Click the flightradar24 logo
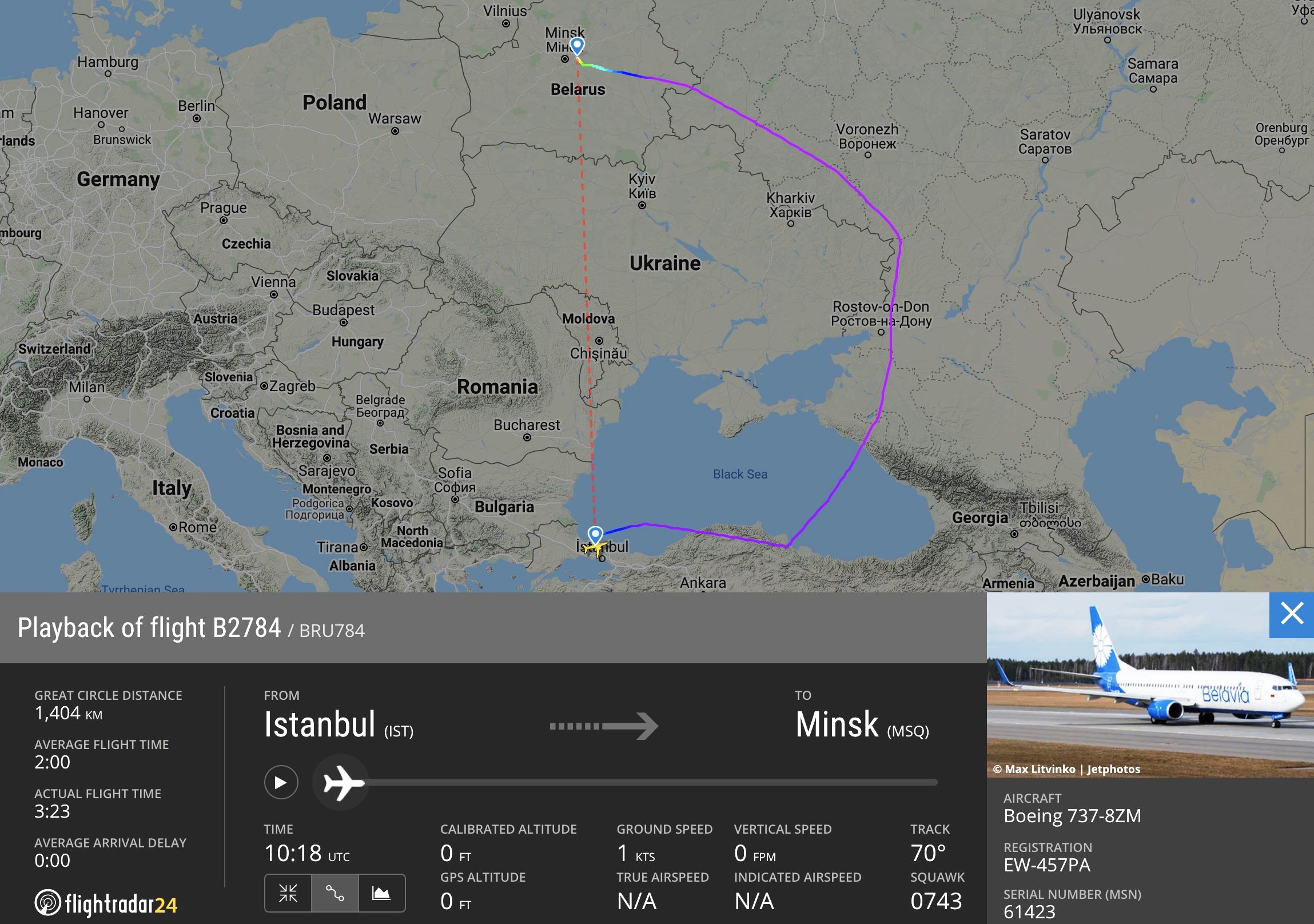The image size is (1314, 924). coord(106,903)
